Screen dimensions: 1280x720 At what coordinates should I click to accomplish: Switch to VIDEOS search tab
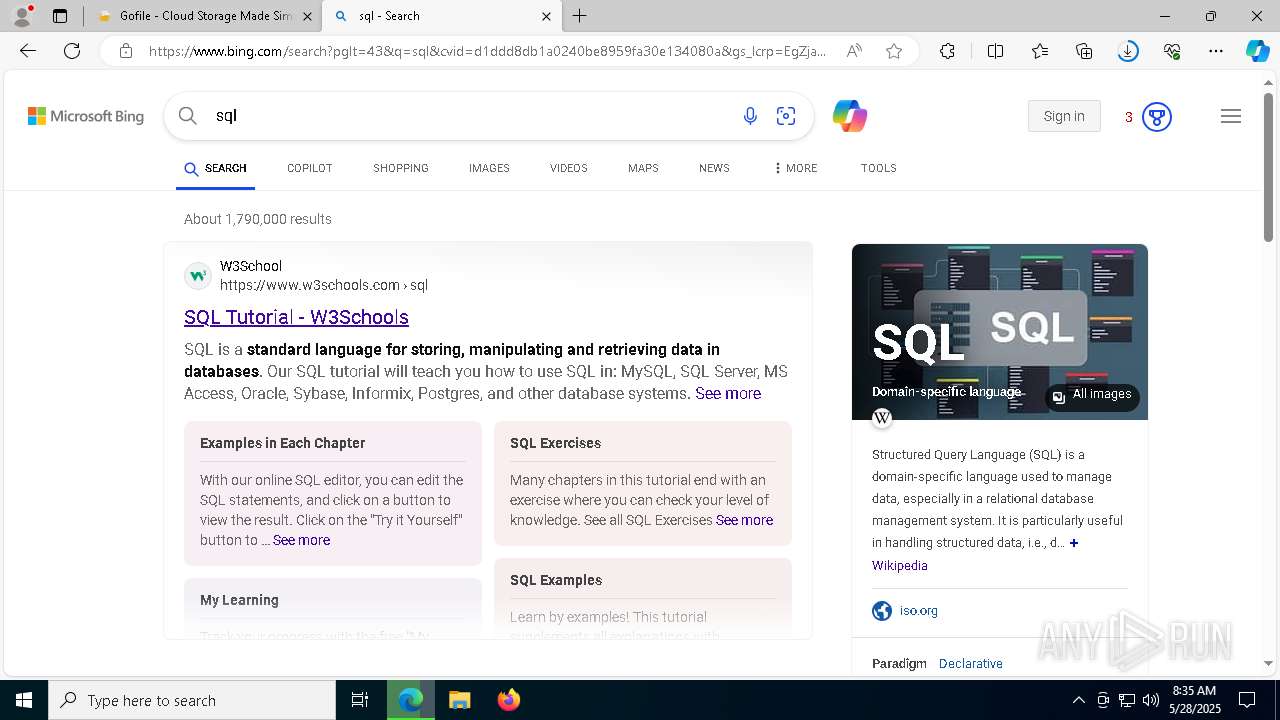[x=569, y=168]
